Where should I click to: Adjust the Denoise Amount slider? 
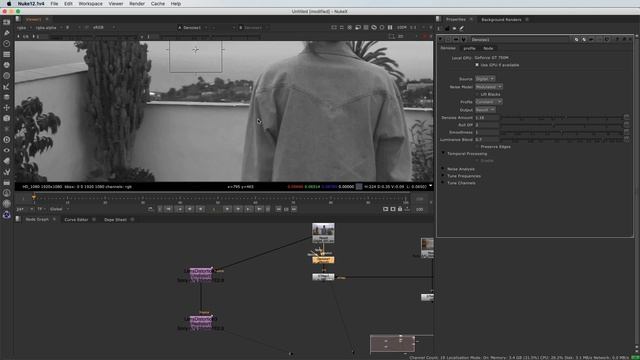coord(562,118)
